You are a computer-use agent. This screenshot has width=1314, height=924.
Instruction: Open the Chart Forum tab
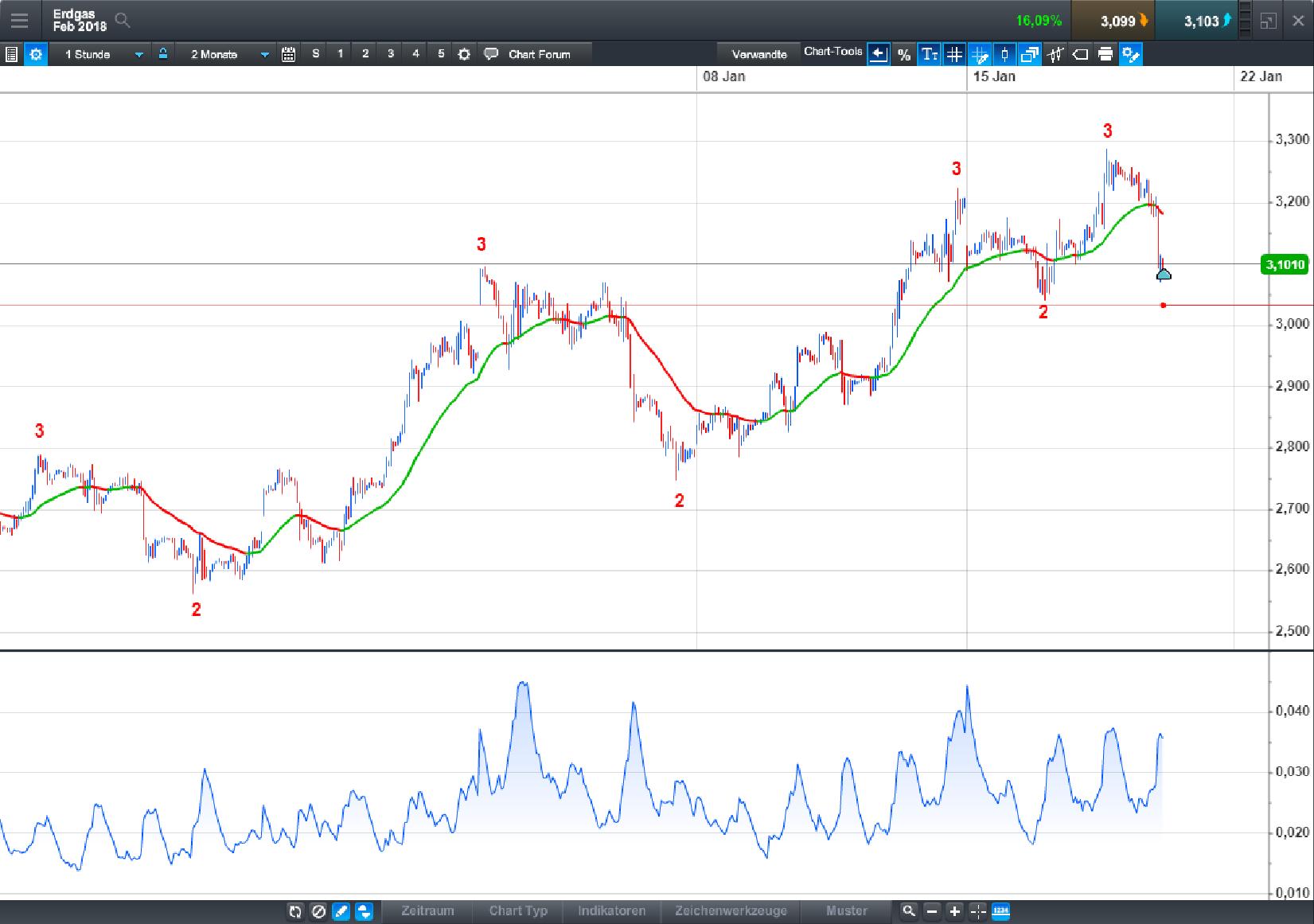[x=539, y=54]
